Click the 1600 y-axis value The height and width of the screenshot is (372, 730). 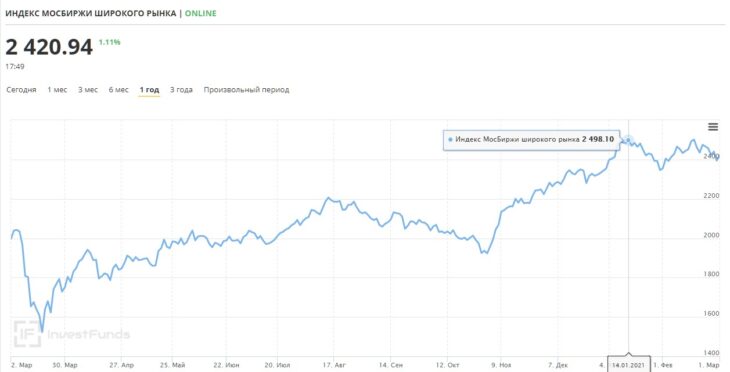[x=711, y=314]
